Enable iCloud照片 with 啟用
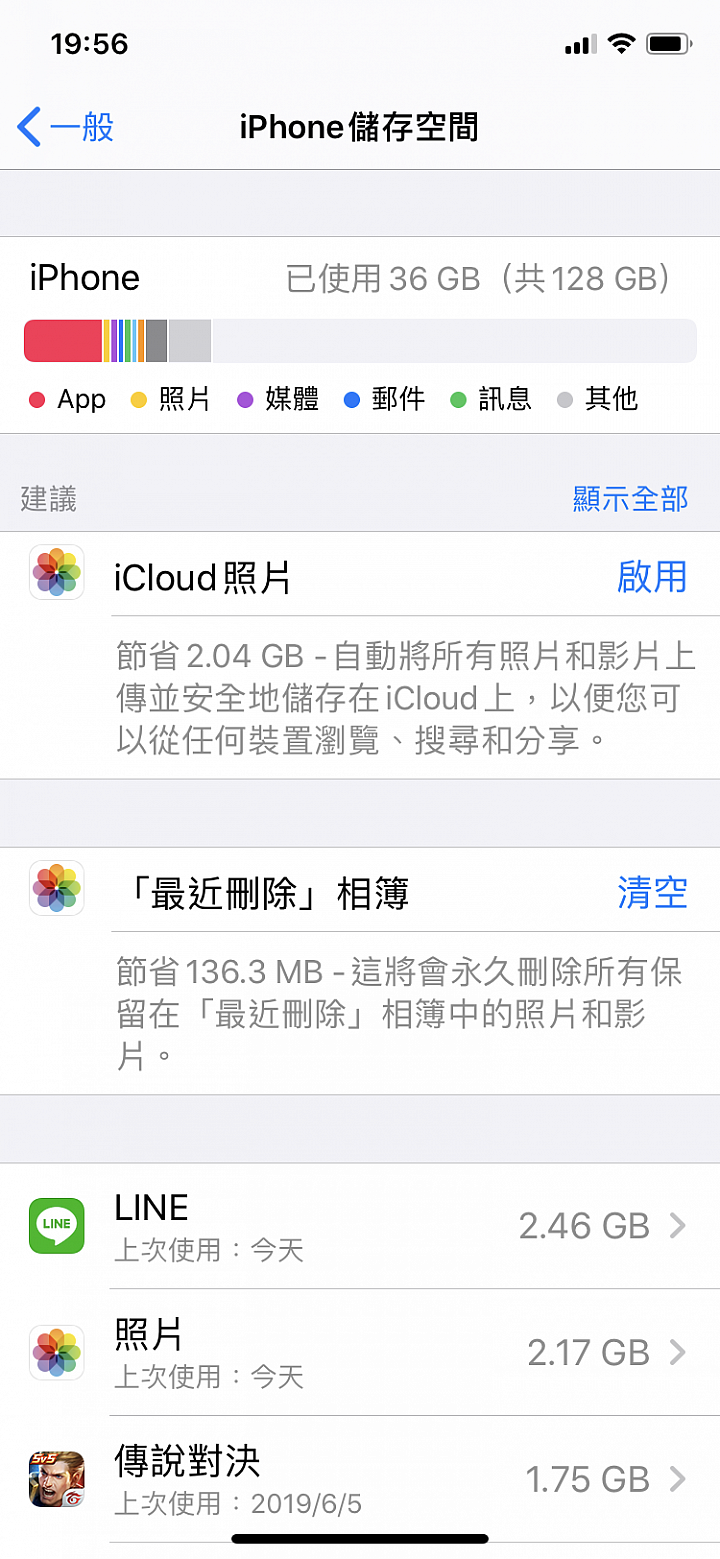 coord(652,577)
